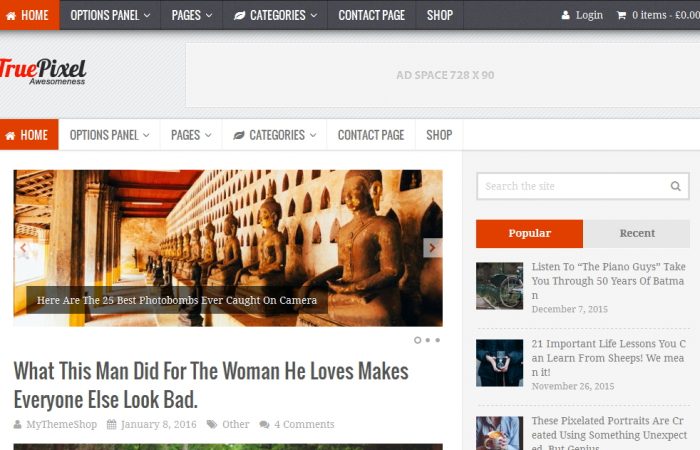Open MyThemeShop author link
The height and width of the screenshot is (450, 700).
pos(61,424)
